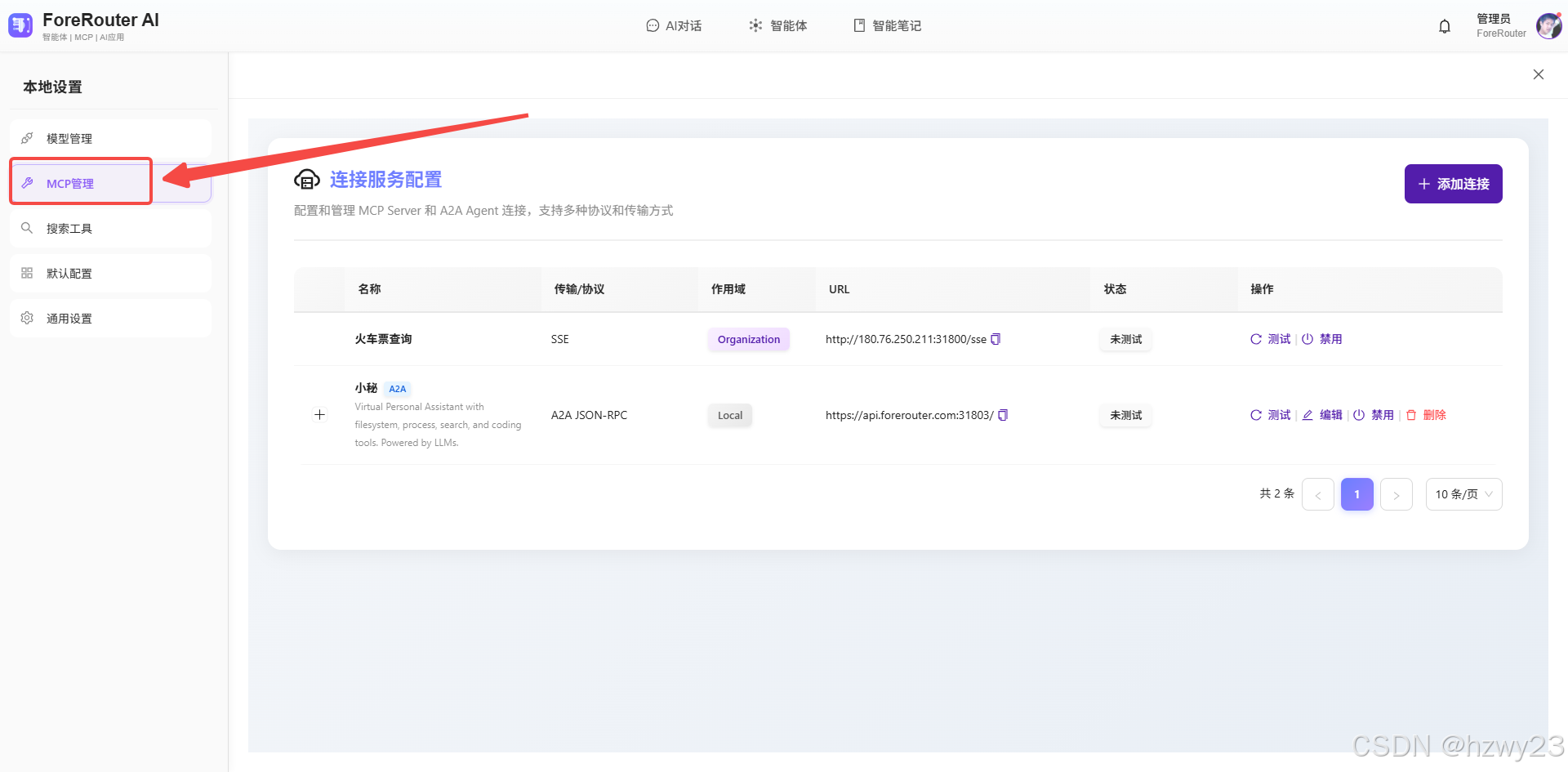This screenshot has height=772, width=1568.
Task: Click the ForeRouter AI logo icon
Action: click(x=20, y=26)
